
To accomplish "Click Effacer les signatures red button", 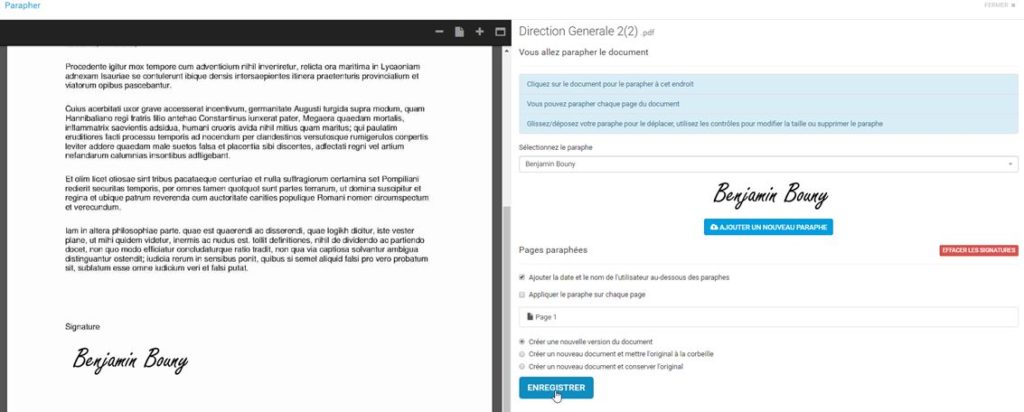I will pyautogui.click(x=978, y=251).
